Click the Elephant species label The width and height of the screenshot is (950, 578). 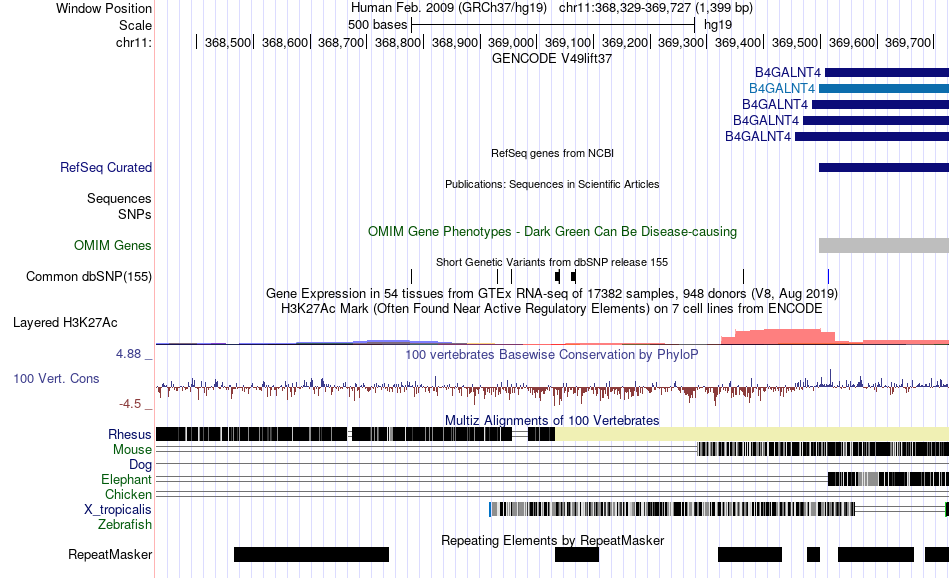tap(126, 479)
